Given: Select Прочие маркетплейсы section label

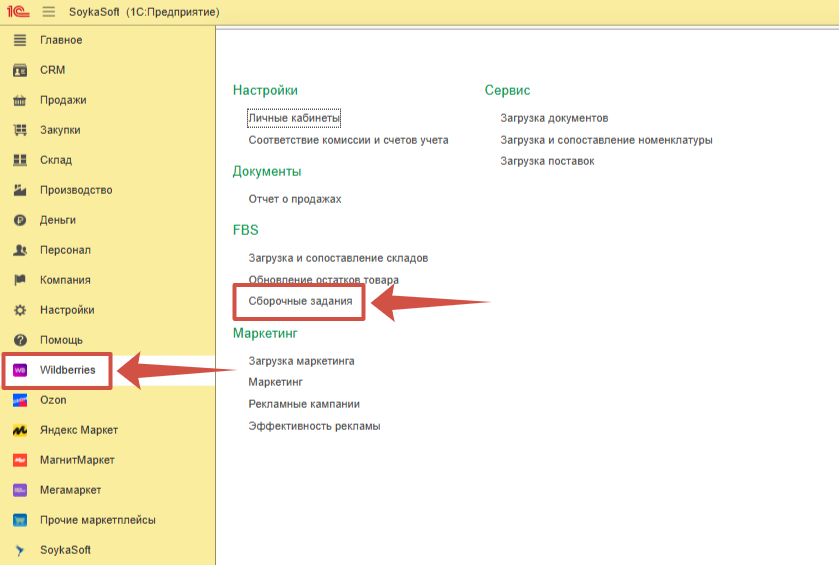Looking at the screenshot, I should pos(97,520).
